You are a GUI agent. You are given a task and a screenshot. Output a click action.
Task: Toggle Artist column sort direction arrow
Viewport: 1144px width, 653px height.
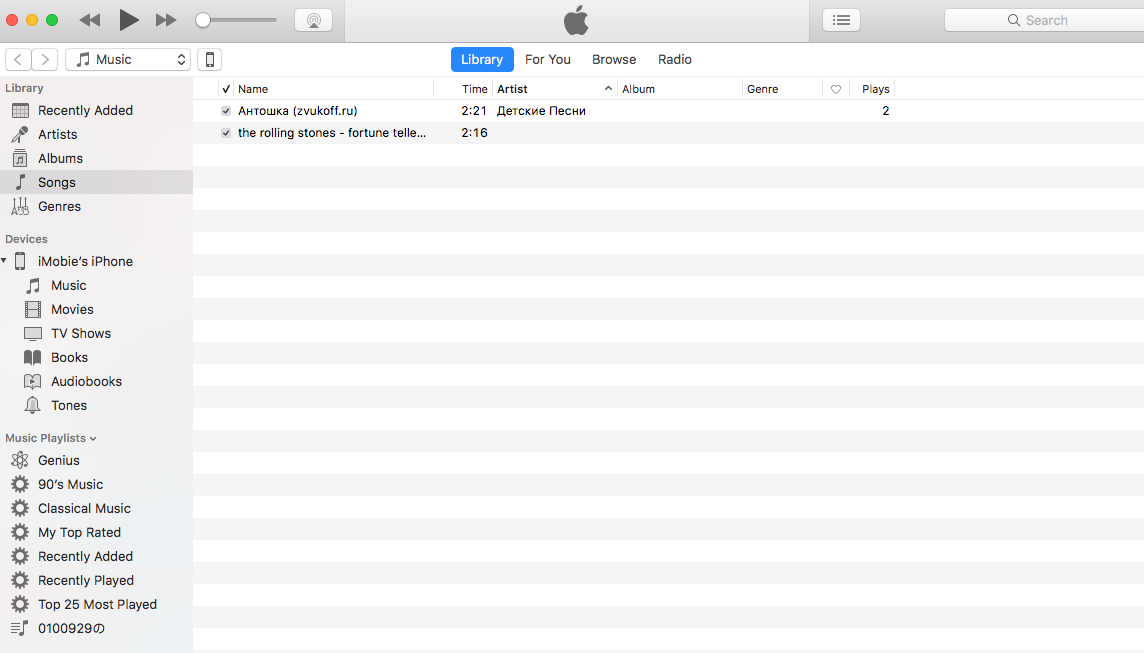[608, 88]
